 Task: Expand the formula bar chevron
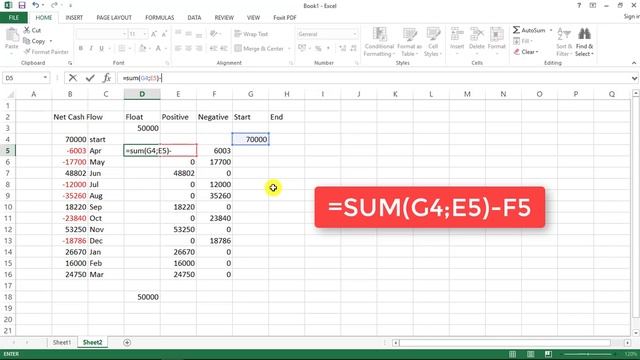634,78
